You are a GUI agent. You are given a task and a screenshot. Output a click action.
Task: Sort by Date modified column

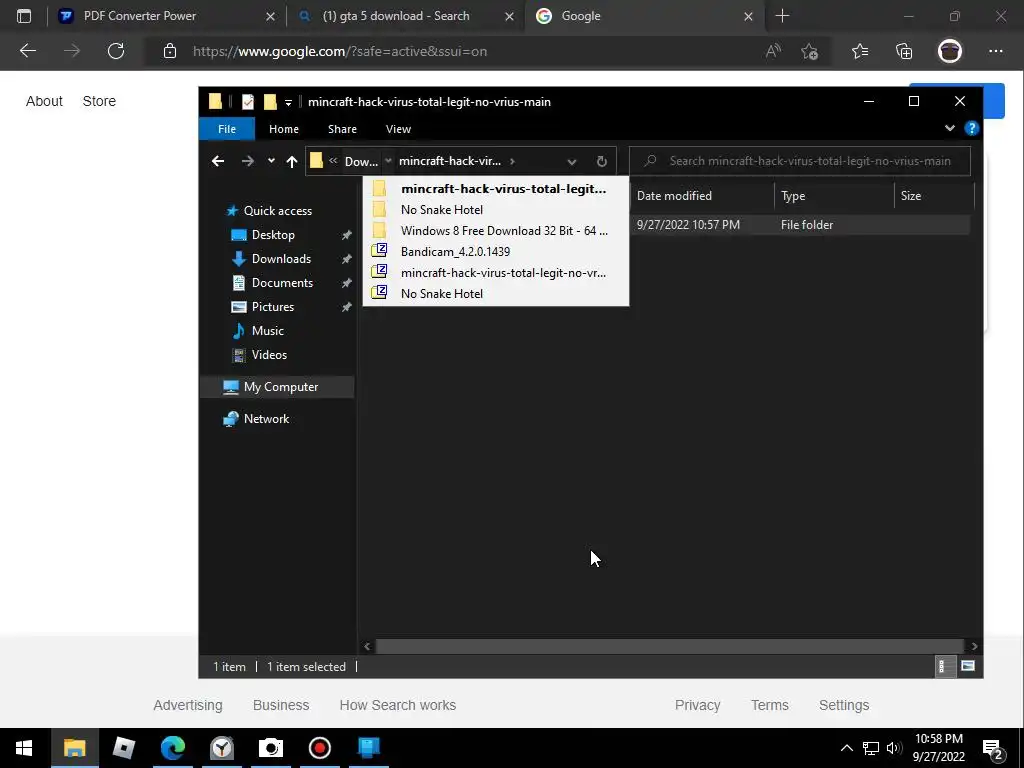pos(701,196)
